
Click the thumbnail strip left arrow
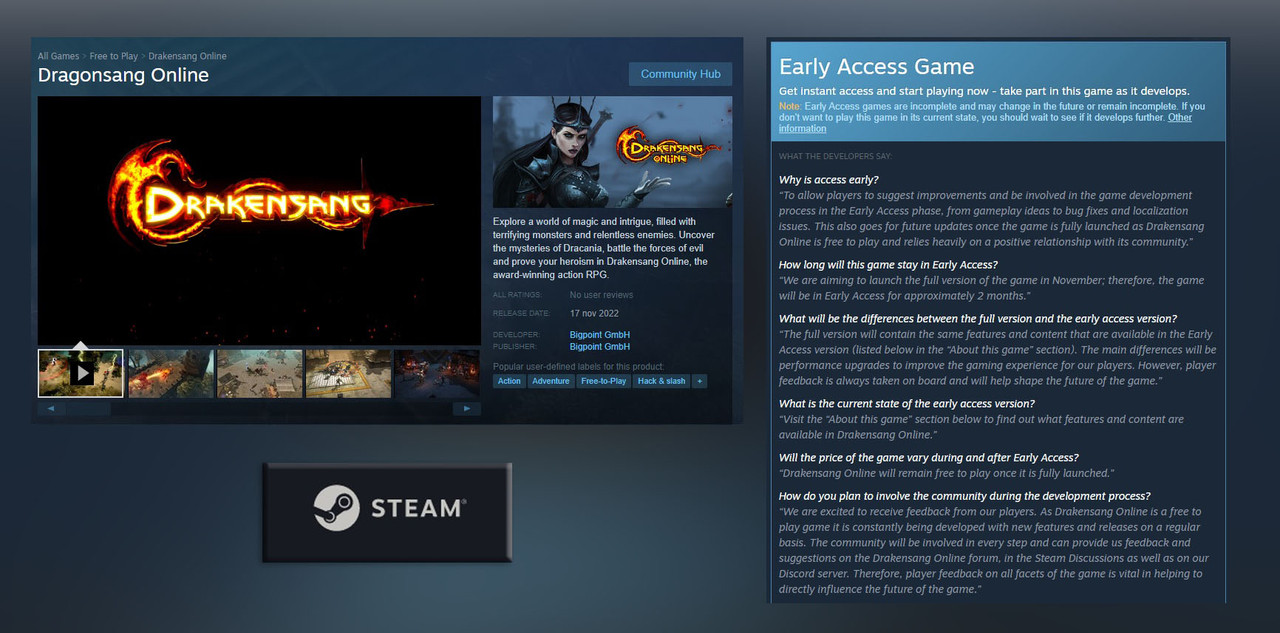(x=50, y=409)
